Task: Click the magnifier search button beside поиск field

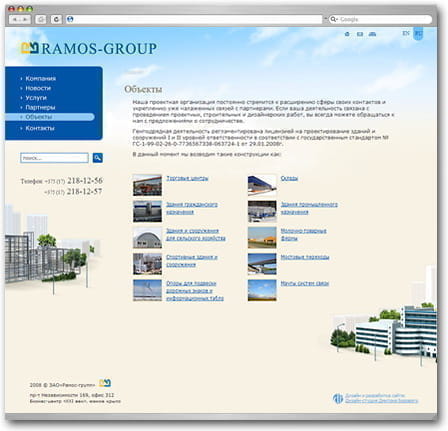Action: pyautogui.click(x=98, y=158)
